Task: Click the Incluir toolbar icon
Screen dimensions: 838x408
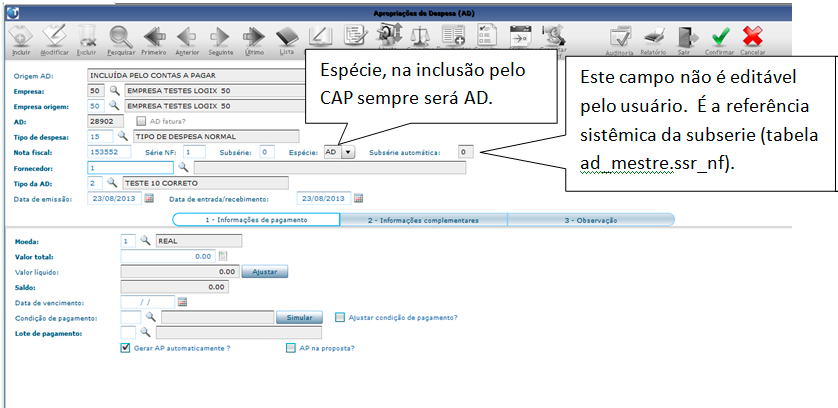Action: pos(21,37)
